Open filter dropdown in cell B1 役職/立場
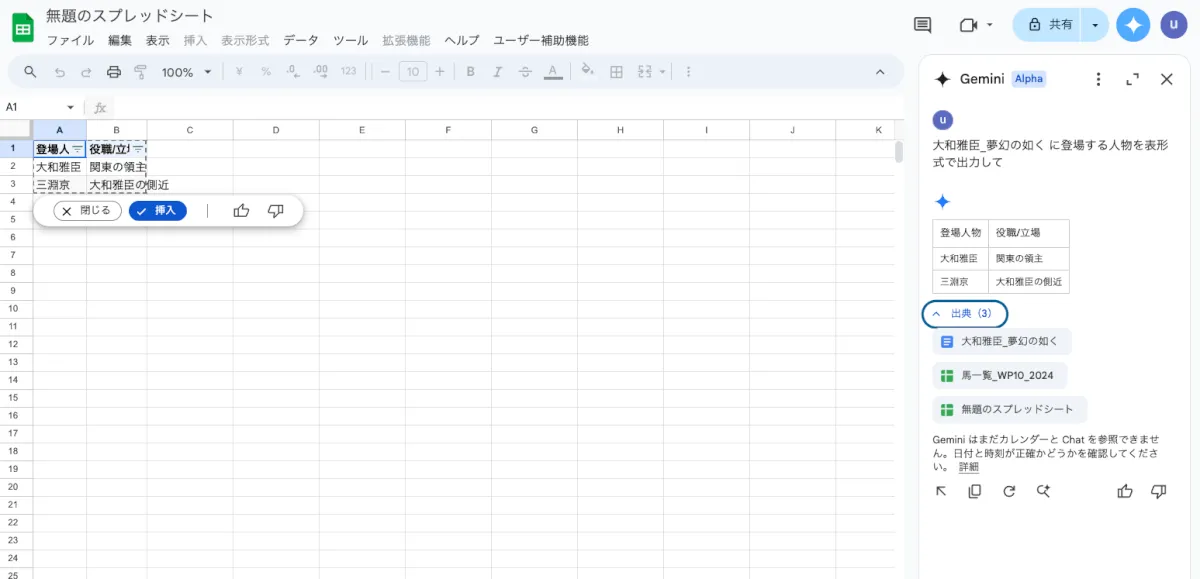This screenshot has height=579, width=1200. pos(138,149)
